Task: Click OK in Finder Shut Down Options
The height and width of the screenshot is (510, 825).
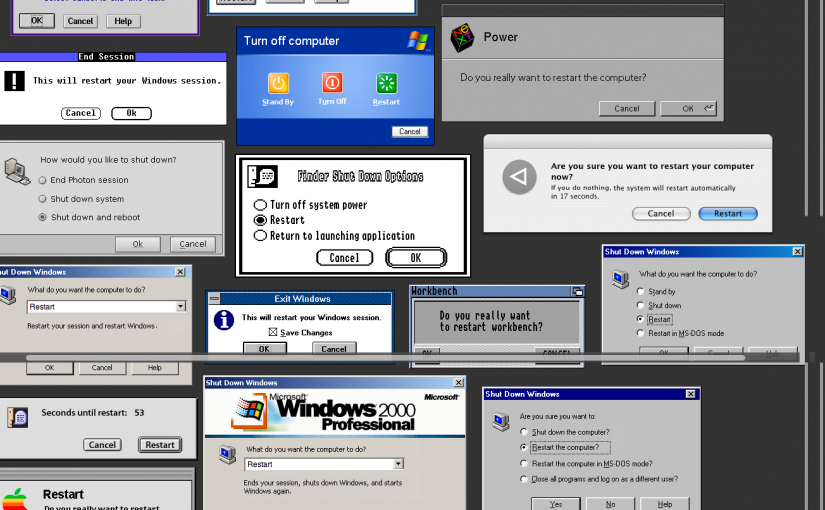Action: tap(416, 258)
